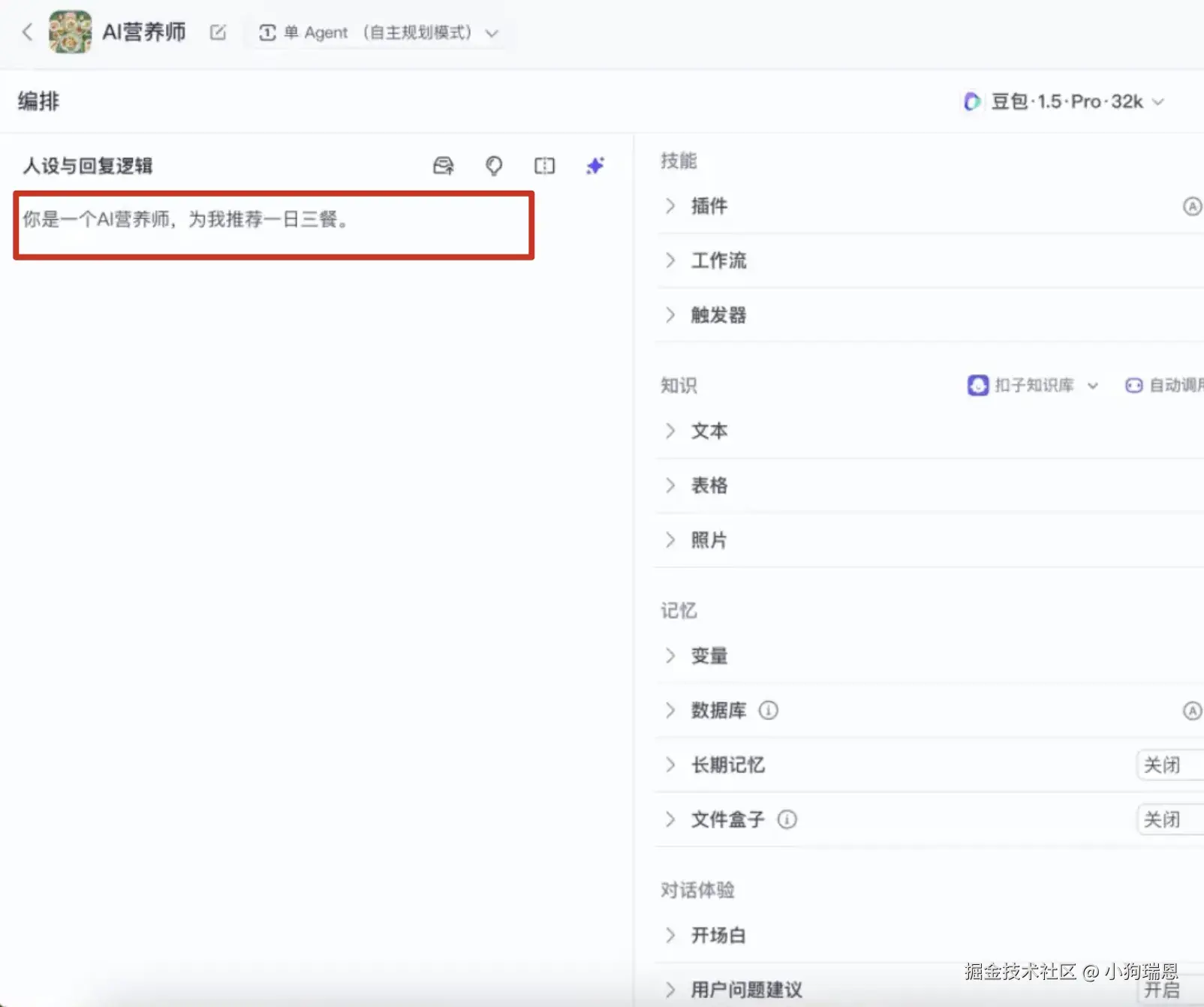Click the 技能 section label
This screenshot has width=1204, height=1007.
pyautogui.click(x=679, y=161)
